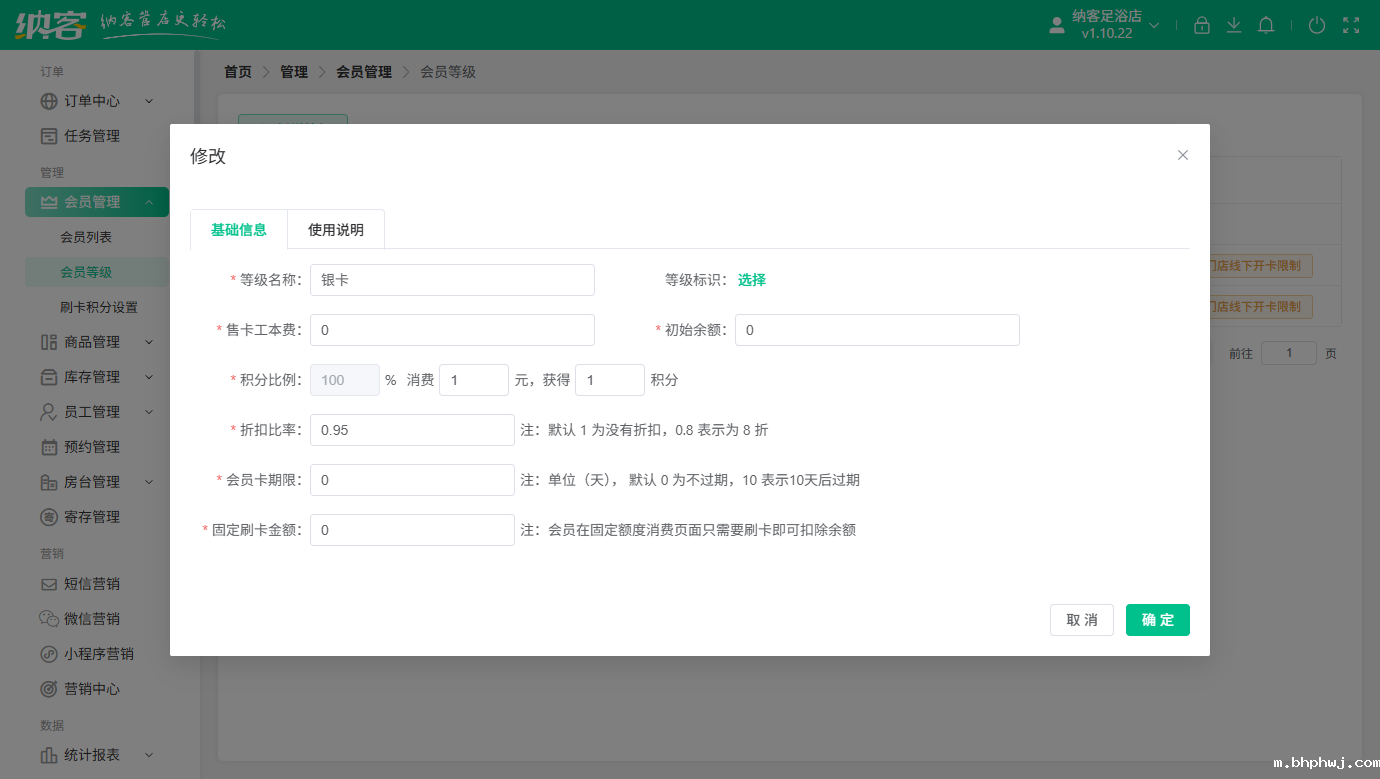Click the 统计报表 chart icon
This screenshot has width=1380, height=779.
[x=48, y=755]
